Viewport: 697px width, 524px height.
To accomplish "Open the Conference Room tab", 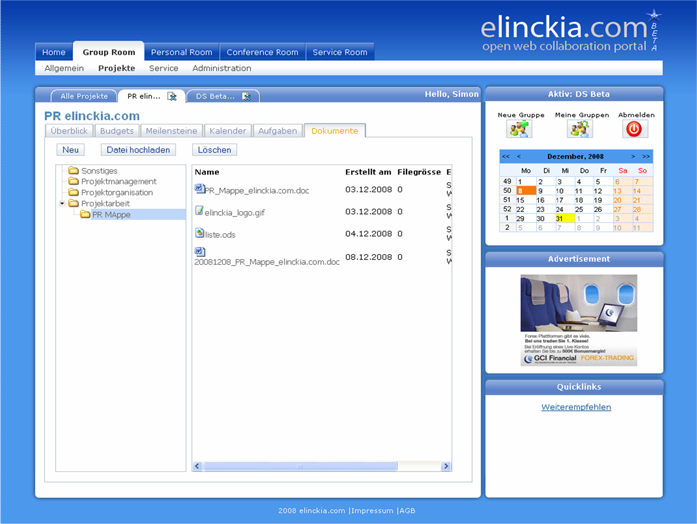I will [262, 52].
